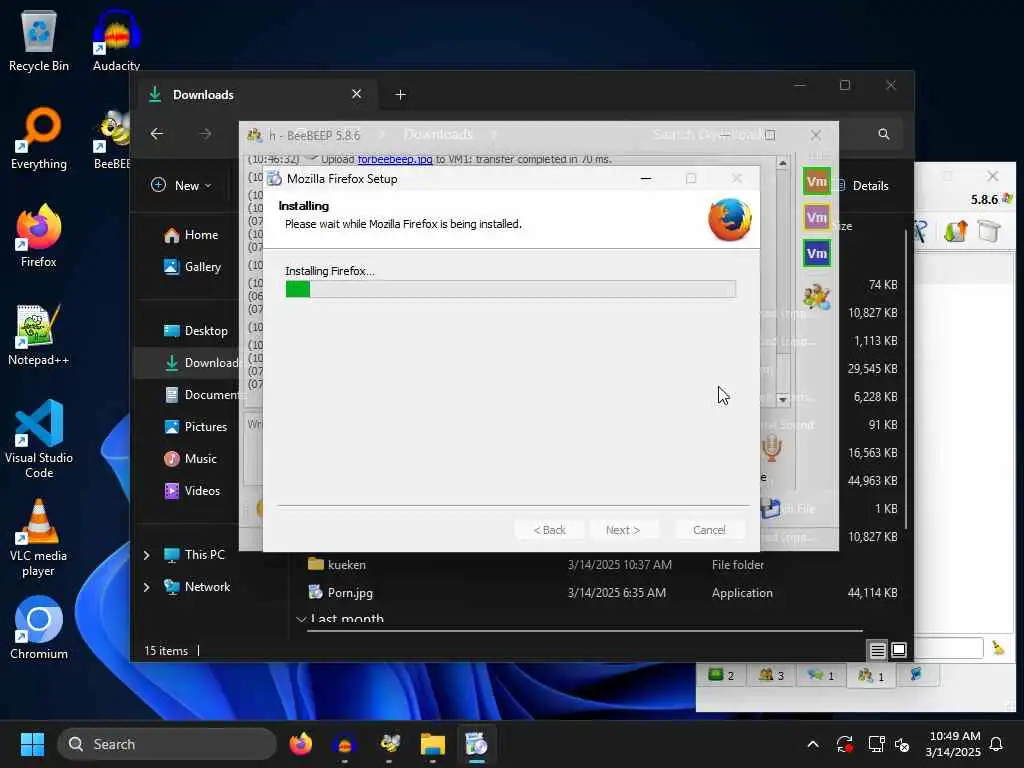
Task: Open the New dropdown in Explorer
Action: (182, 185)
